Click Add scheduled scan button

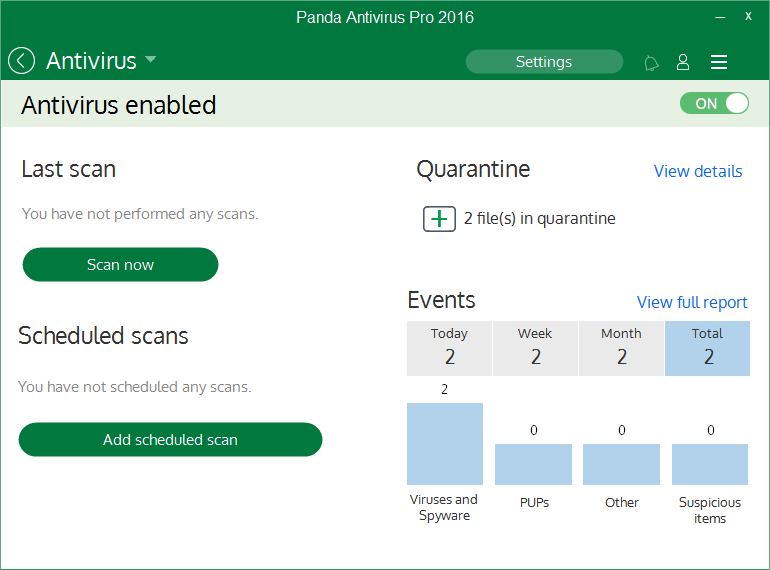pos(170,439)
